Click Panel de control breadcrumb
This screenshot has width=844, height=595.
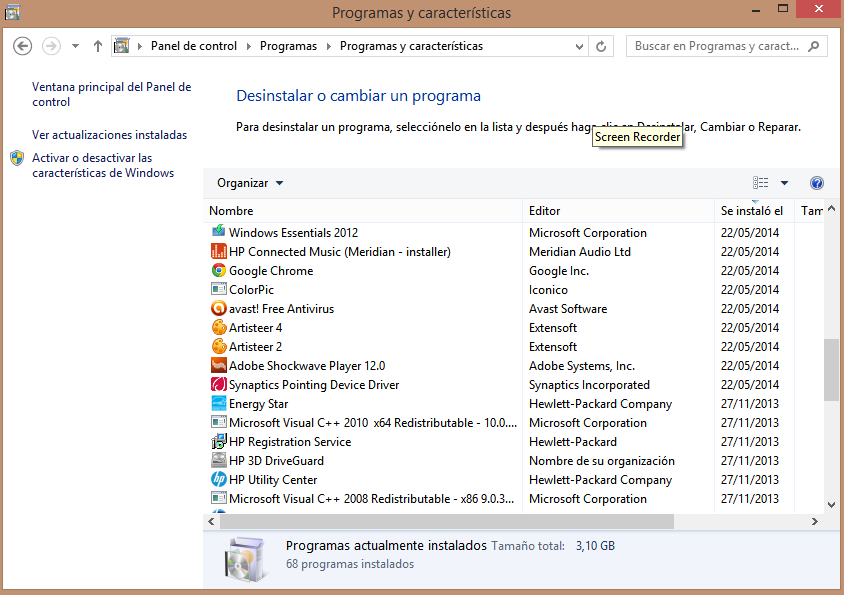194,46
